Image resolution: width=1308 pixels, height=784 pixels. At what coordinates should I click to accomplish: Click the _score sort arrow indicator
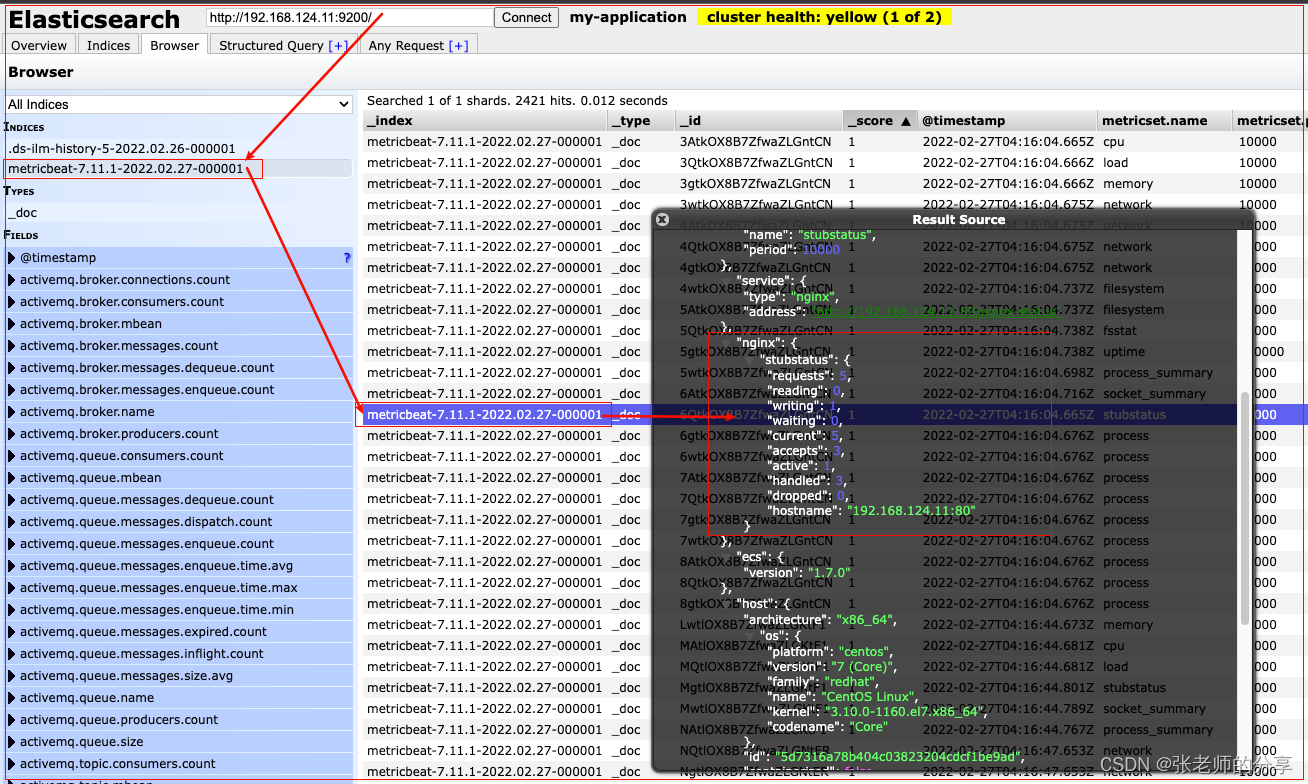point(906,121)
